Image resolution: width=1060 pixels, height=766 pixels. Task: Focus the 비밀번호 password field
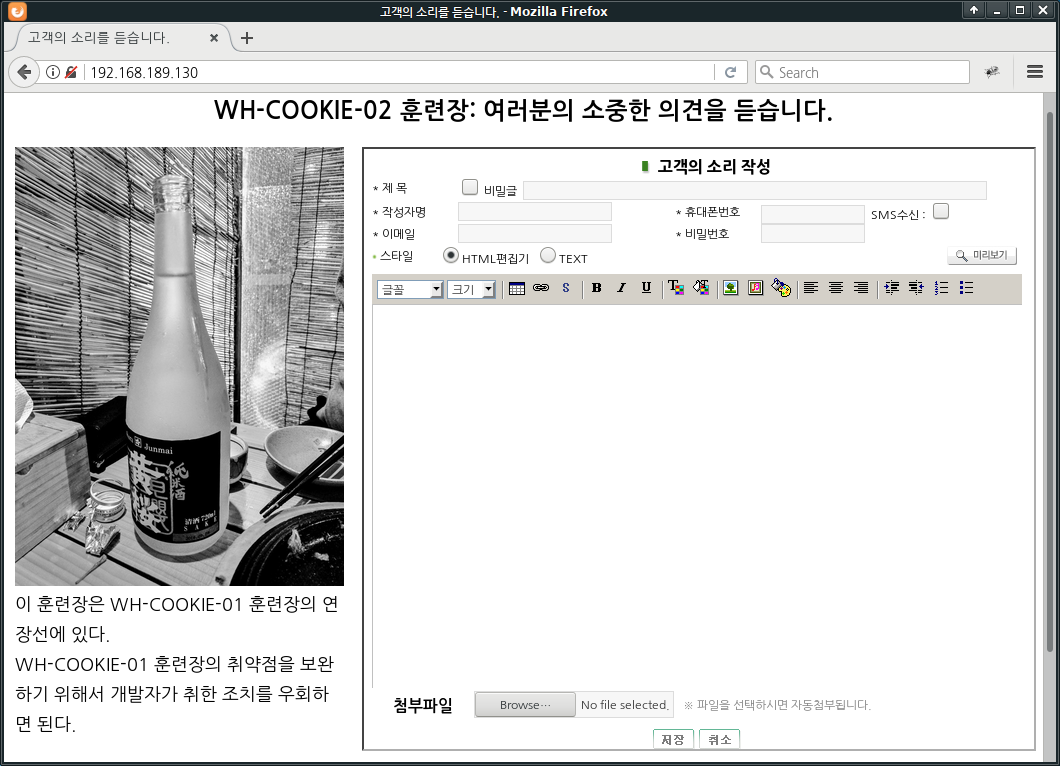click(x=813, y=233)
